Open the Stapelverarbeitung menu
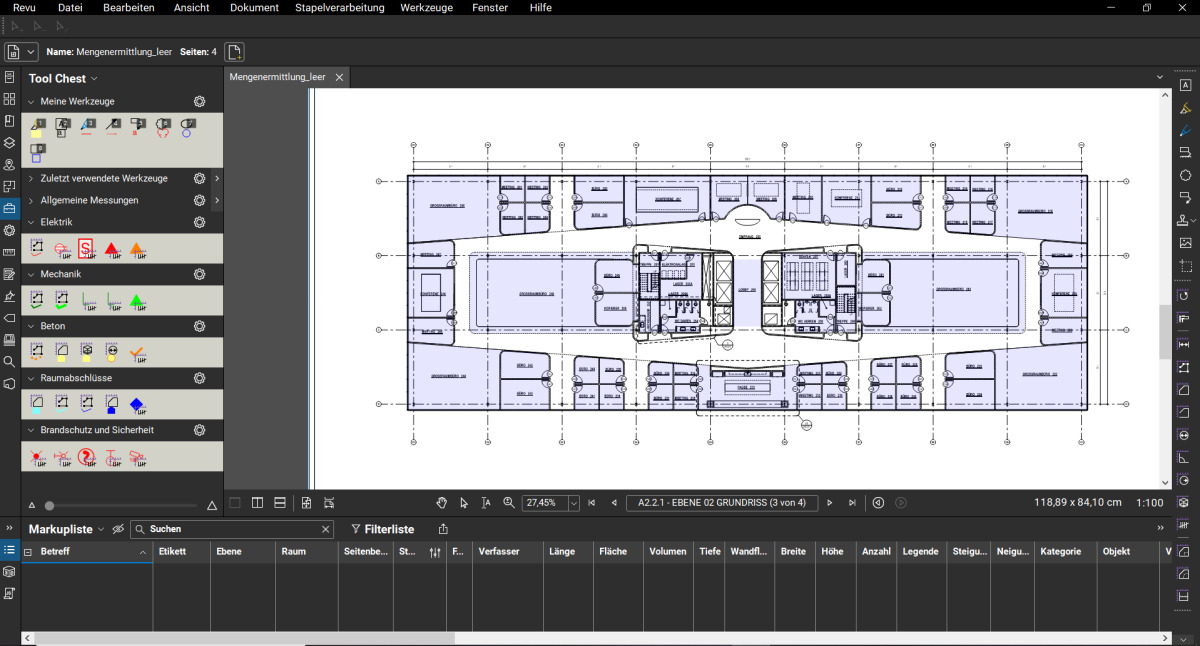The image size is (1200, 646). [x=339, y=8]
